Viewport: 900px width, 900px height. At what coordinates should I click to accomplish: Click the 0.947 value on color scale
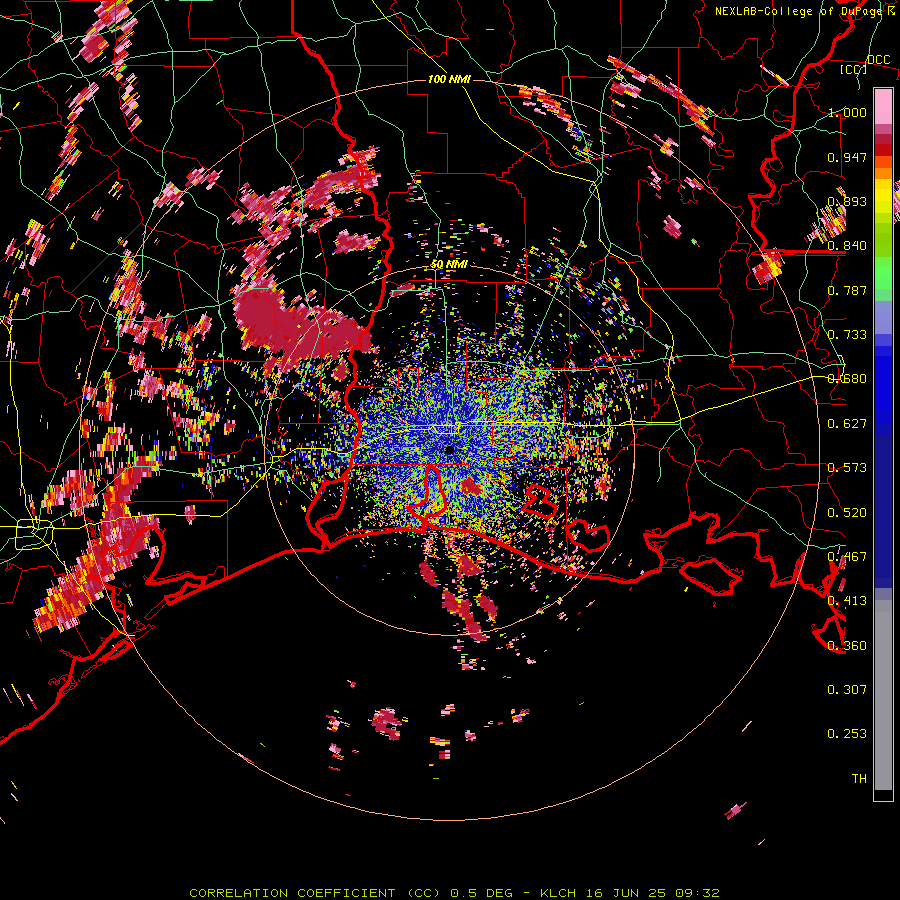[847, 157]
